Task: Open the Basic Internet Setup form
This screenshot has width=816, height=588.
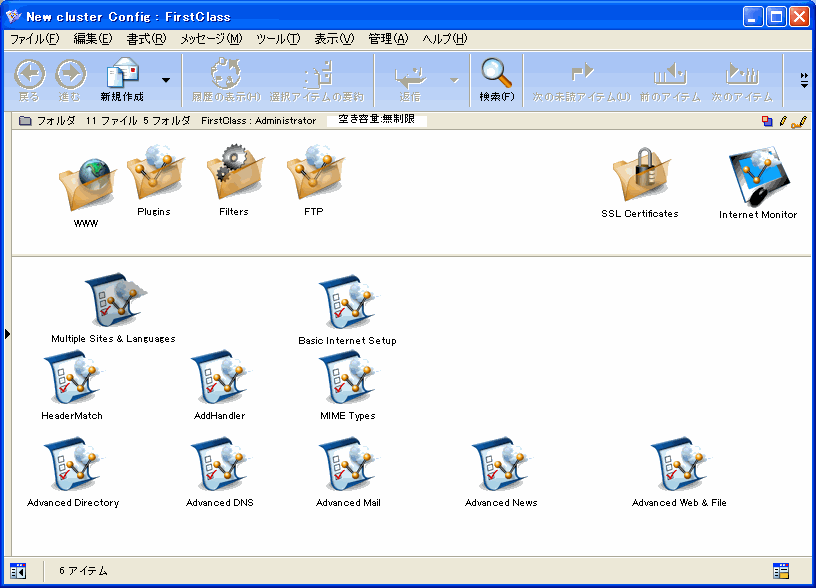Action: coord(347,304)
